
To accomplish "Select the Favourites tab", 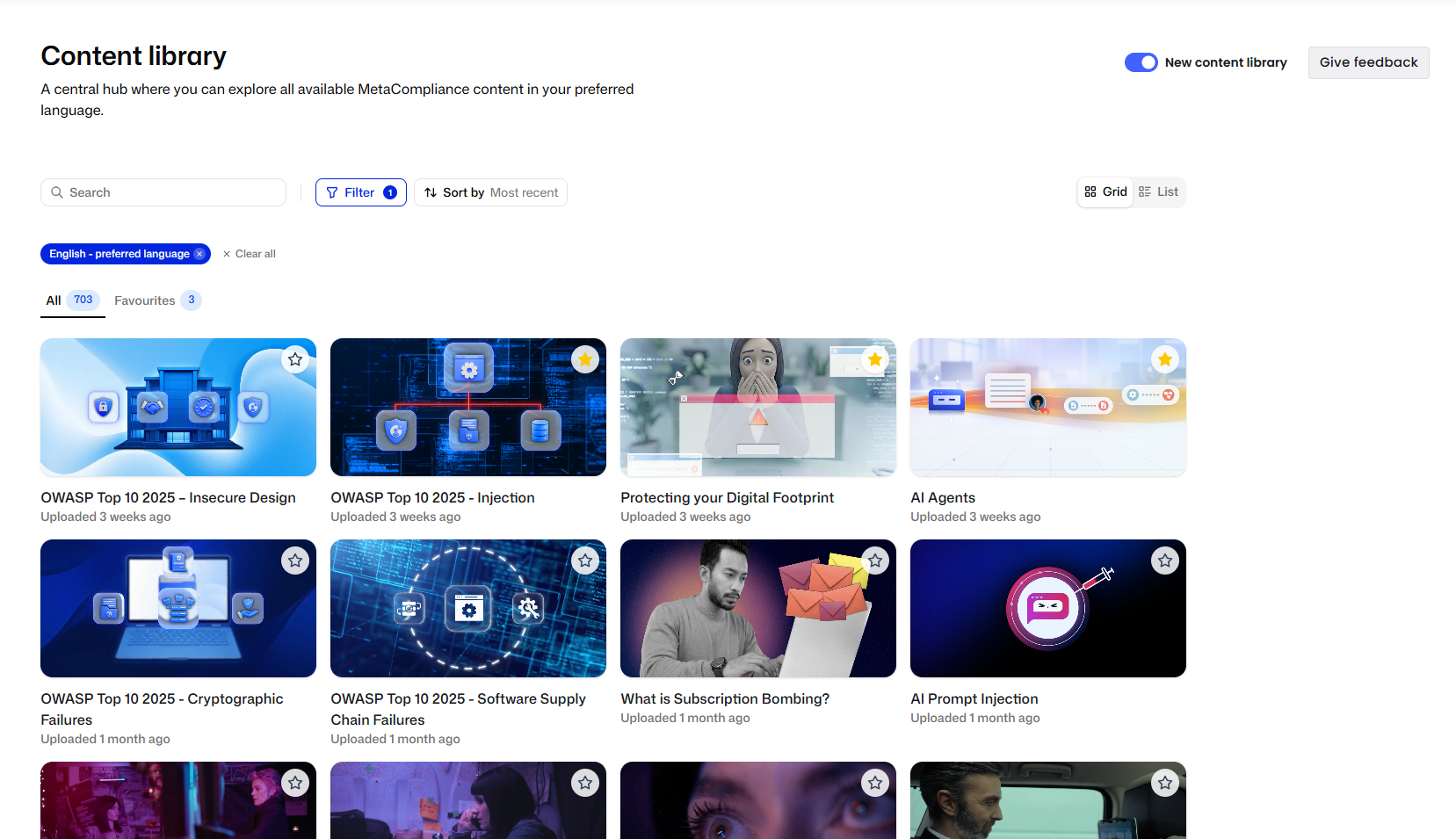I will pos(158,300).
